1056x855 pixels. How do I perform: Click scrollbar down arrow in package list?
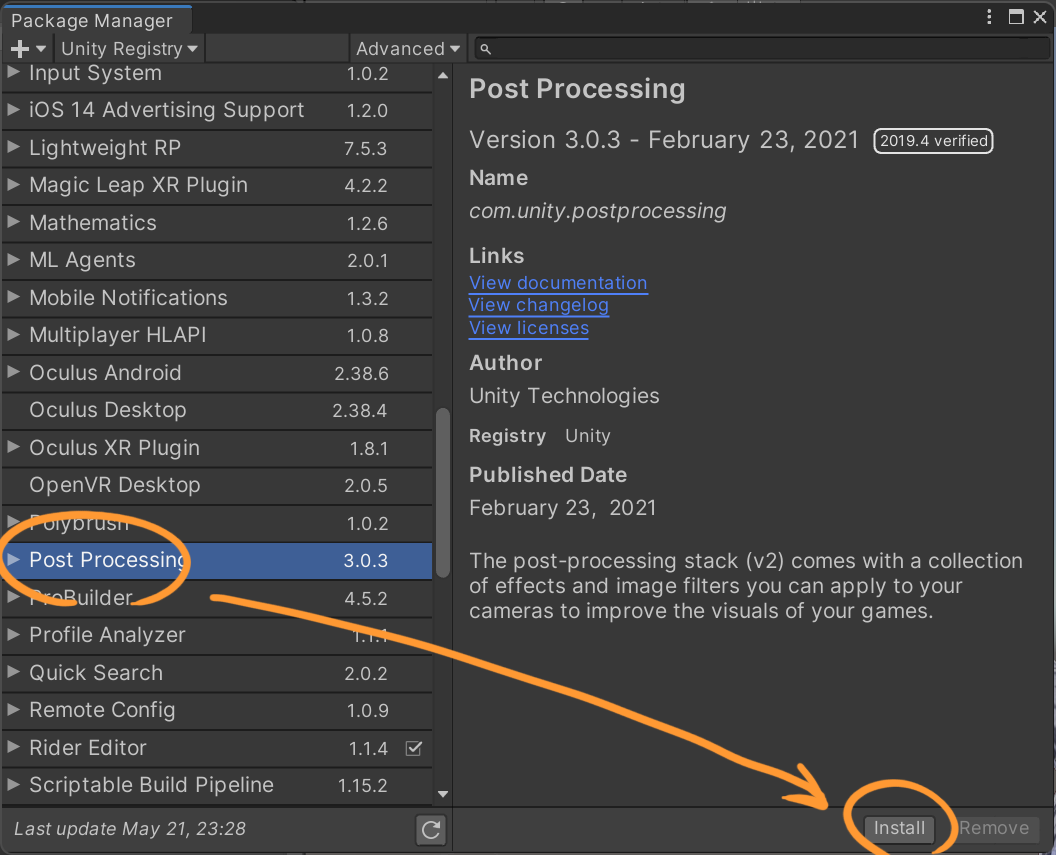[442, 794]
